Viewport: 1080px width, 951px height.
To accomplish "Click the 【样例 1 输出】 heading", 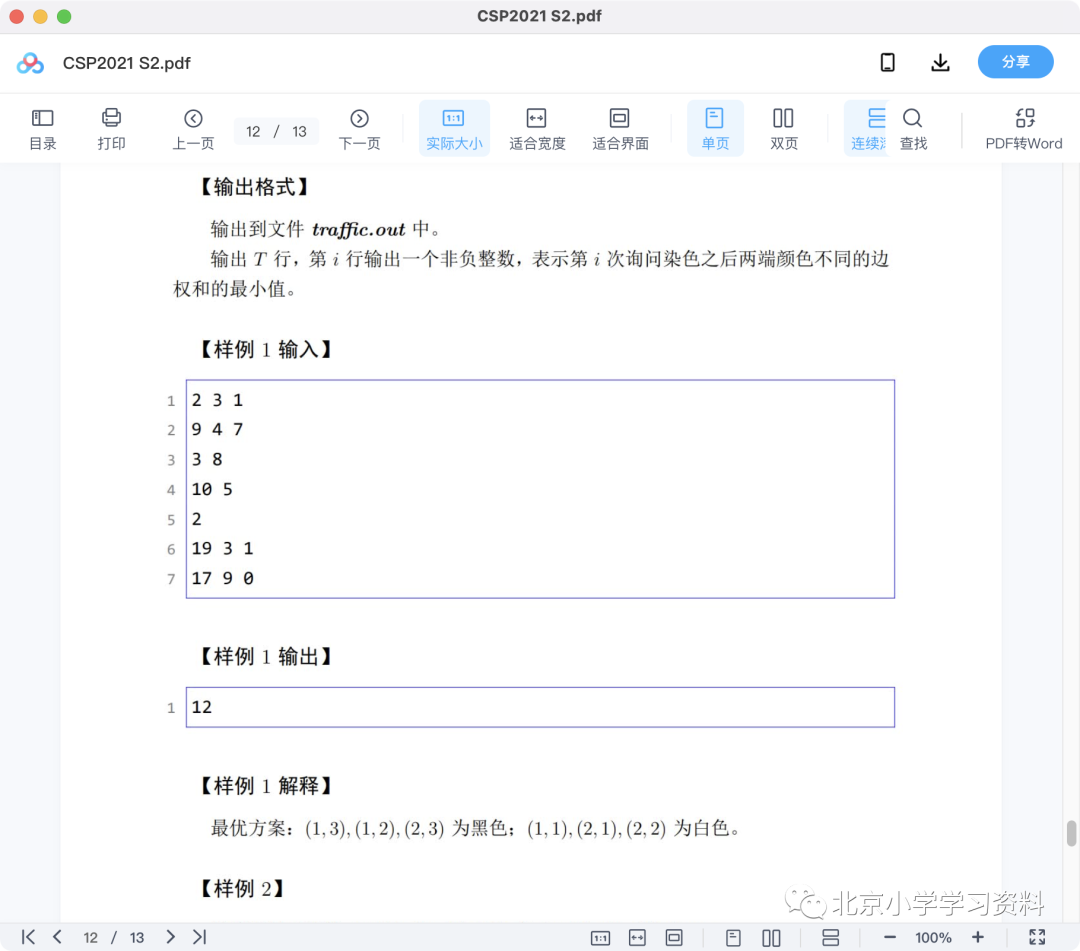I will (265, 656).
